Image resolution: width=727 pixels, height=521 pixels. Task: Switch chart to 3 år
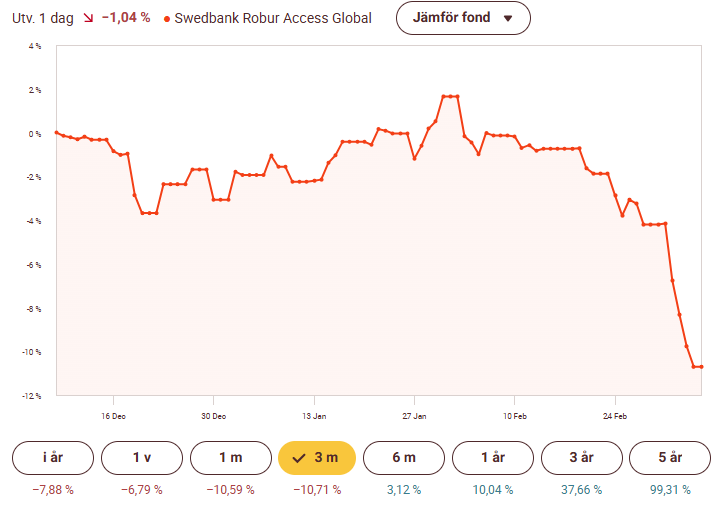click(581, 457)
